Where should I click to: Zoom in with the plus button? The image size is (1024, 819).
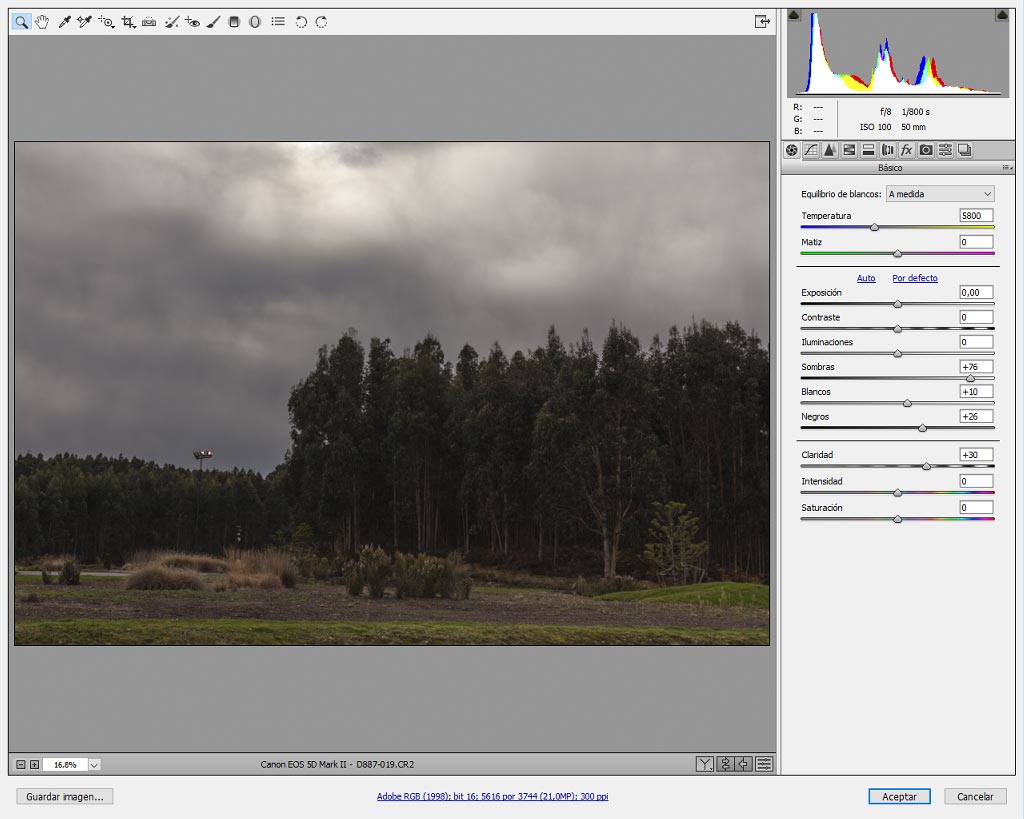(x=35, y=765)
